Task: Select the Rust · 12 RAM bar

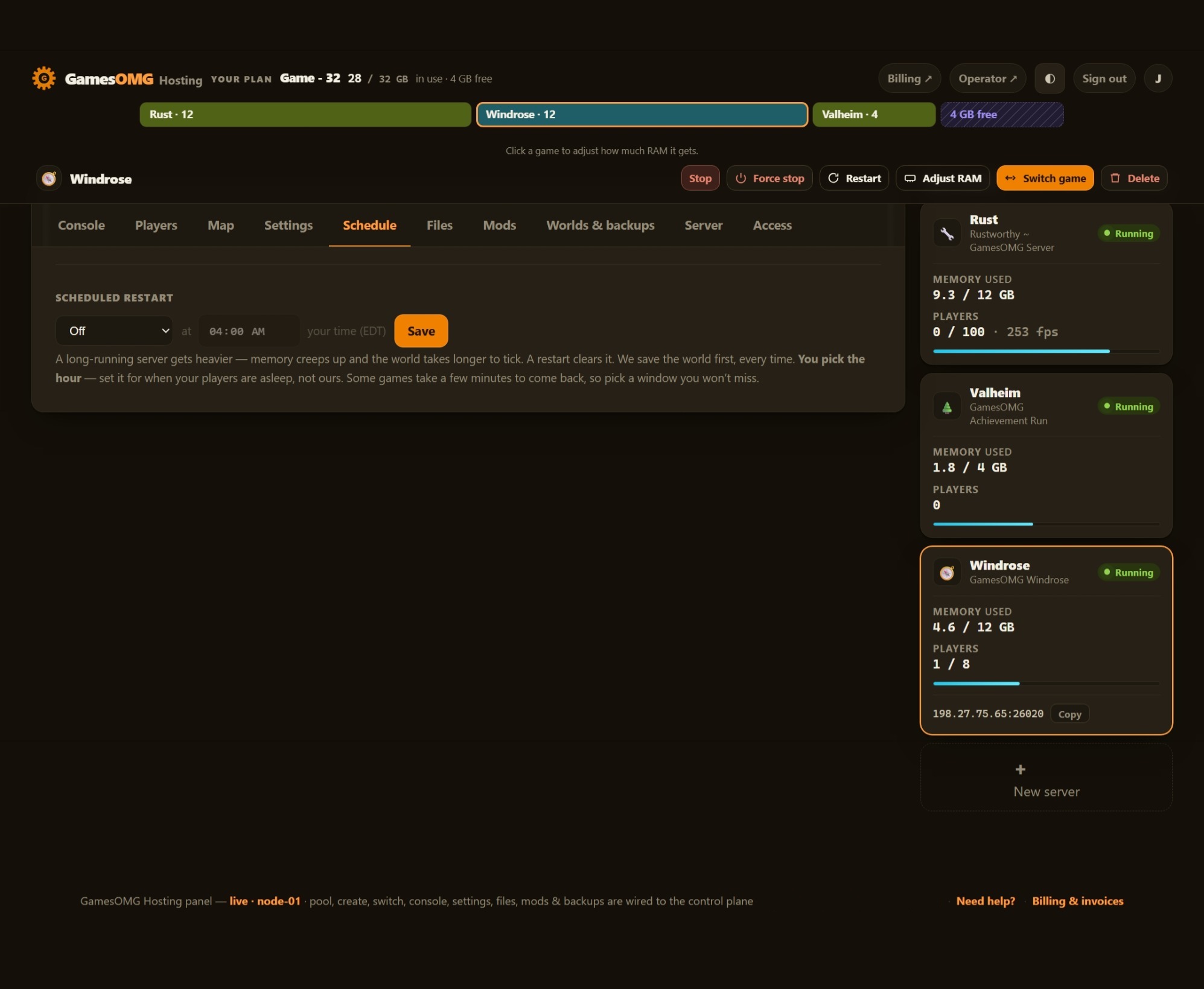Action: click(x=305, y=115)
